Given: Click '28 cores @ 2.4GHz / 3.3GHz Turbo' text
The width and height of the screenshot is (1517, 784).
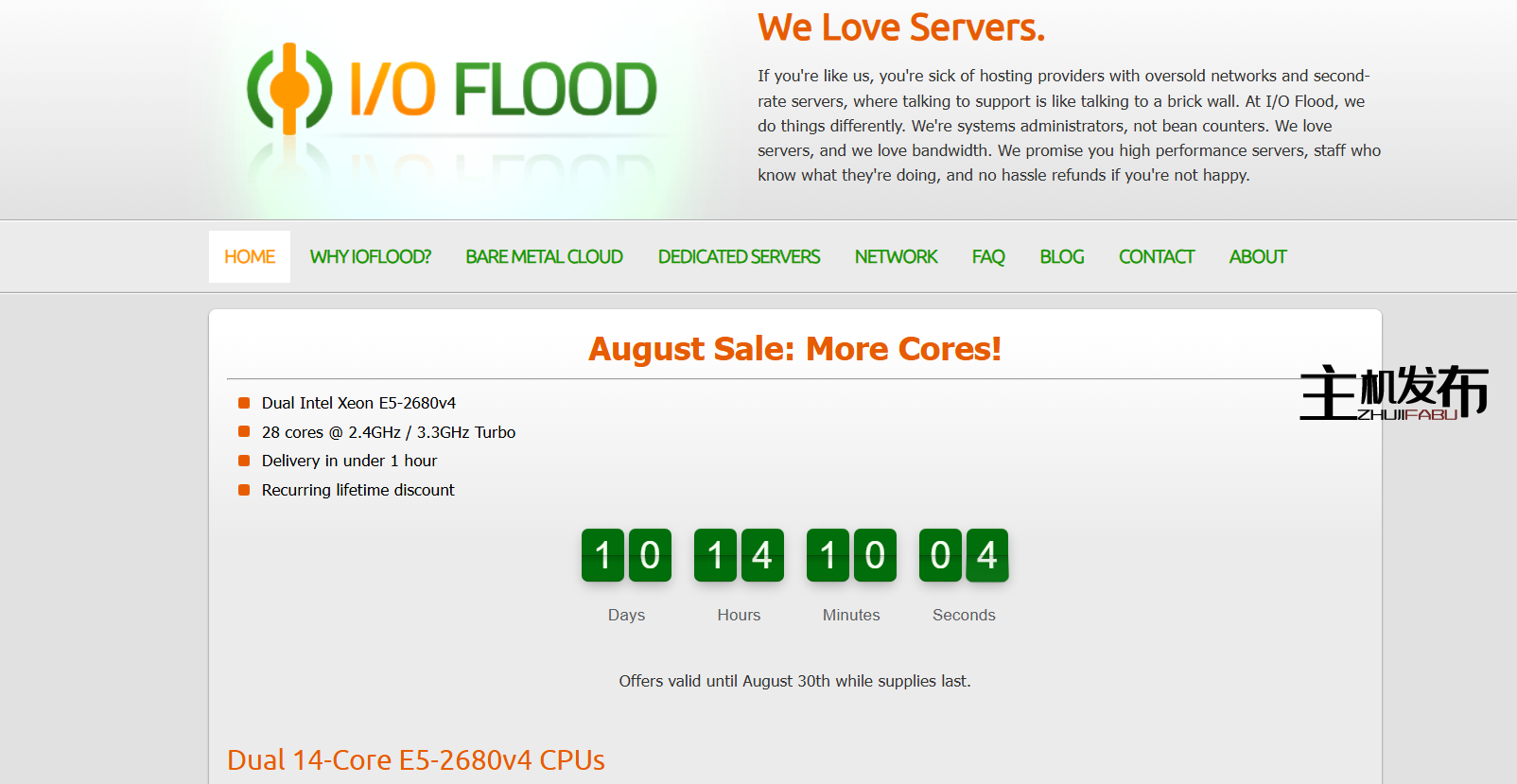Looking at the screenshot, I should point(389,432).
